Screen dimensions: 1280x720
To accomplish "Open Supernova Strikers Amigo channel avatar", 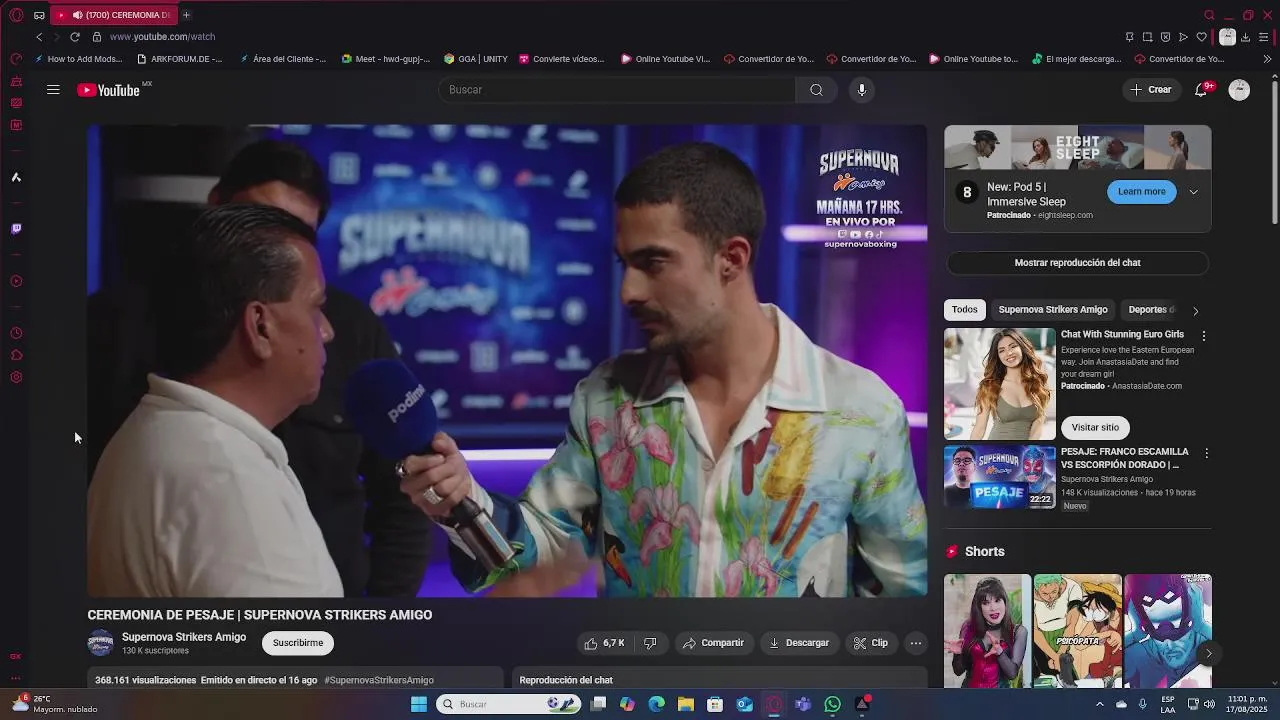I will click(100, 643).
